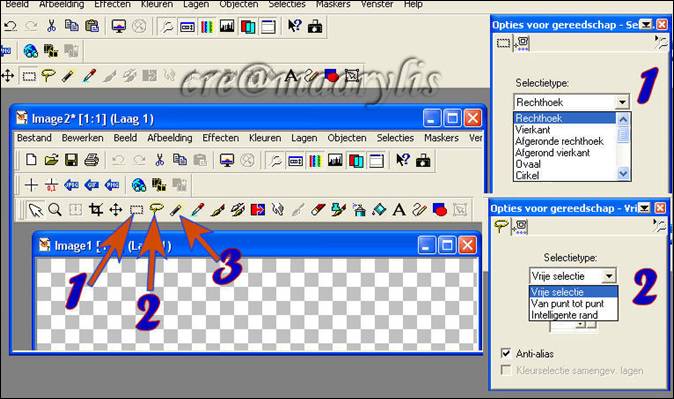Toggle the Anti-alias checkbox
The width and height of the screenshot is (674, 399).
(x=506, y=353)
